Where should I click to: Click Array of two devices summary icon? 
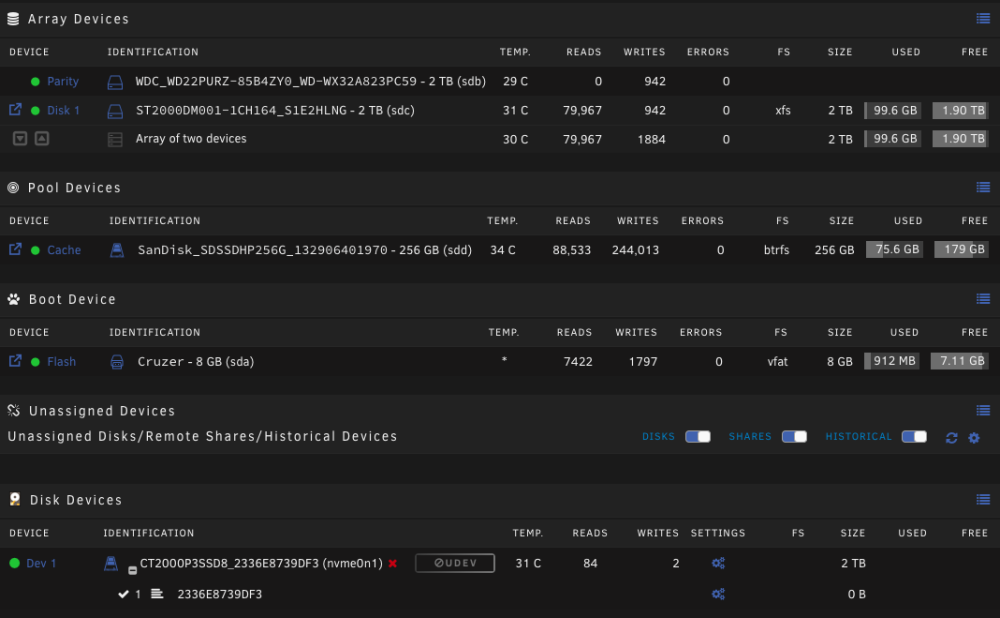coord(115,140)
